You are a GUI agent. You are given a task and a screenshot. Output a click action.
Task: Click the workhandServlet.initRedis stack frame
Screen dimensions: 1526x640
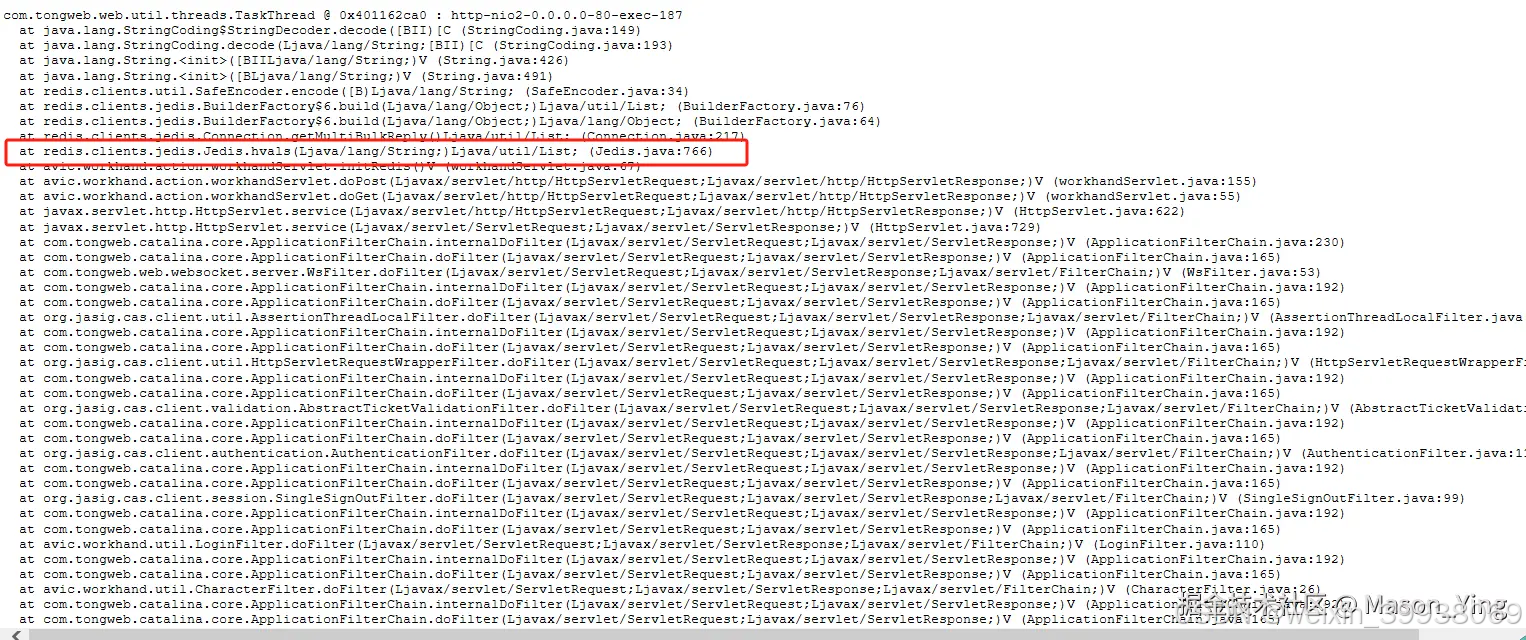pyautogui.click(x=330, y=166)
